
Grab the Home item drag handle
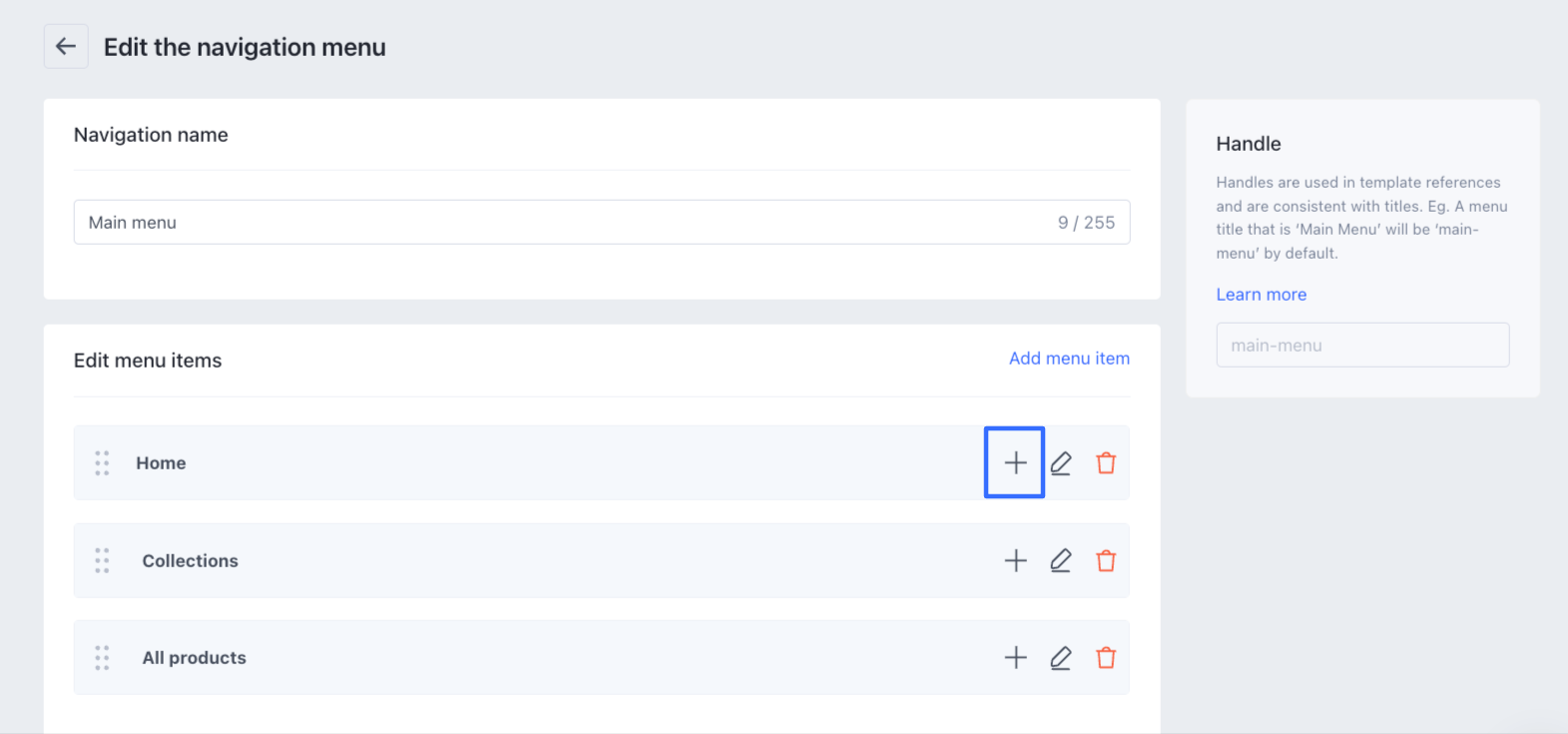(x=102, y=462)
